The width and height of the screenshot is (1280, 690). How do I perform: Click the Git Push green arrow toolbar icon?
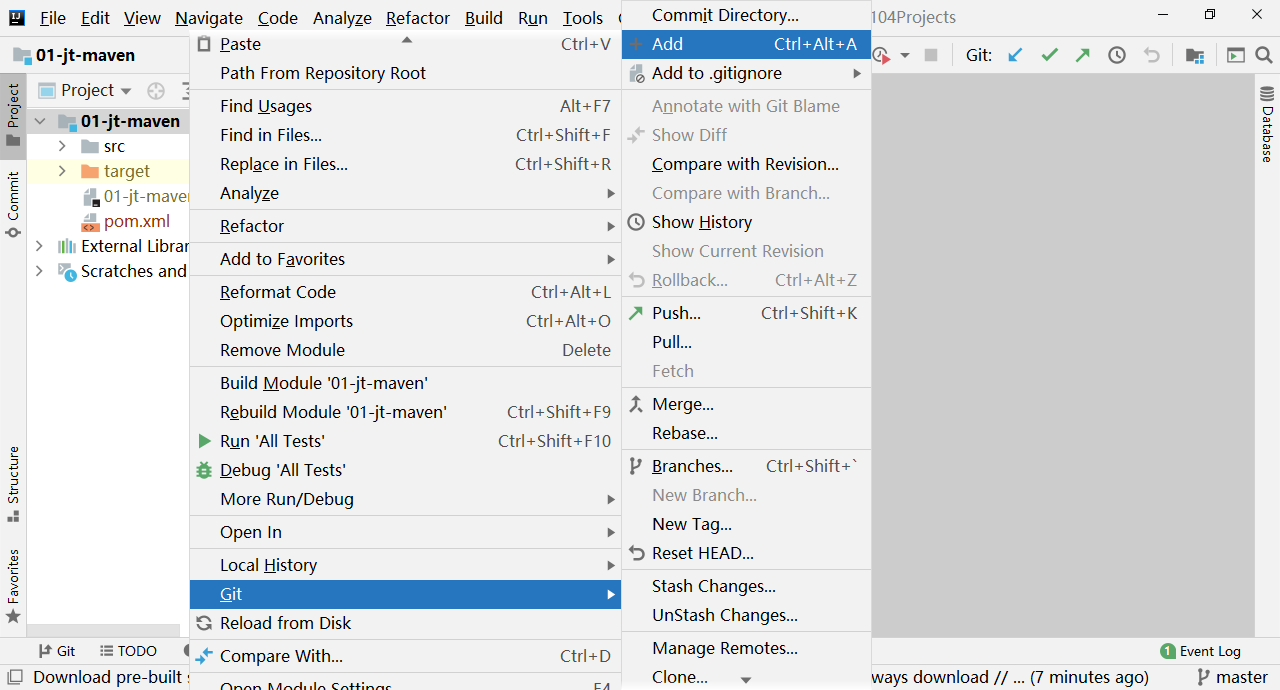[1083, 55]
